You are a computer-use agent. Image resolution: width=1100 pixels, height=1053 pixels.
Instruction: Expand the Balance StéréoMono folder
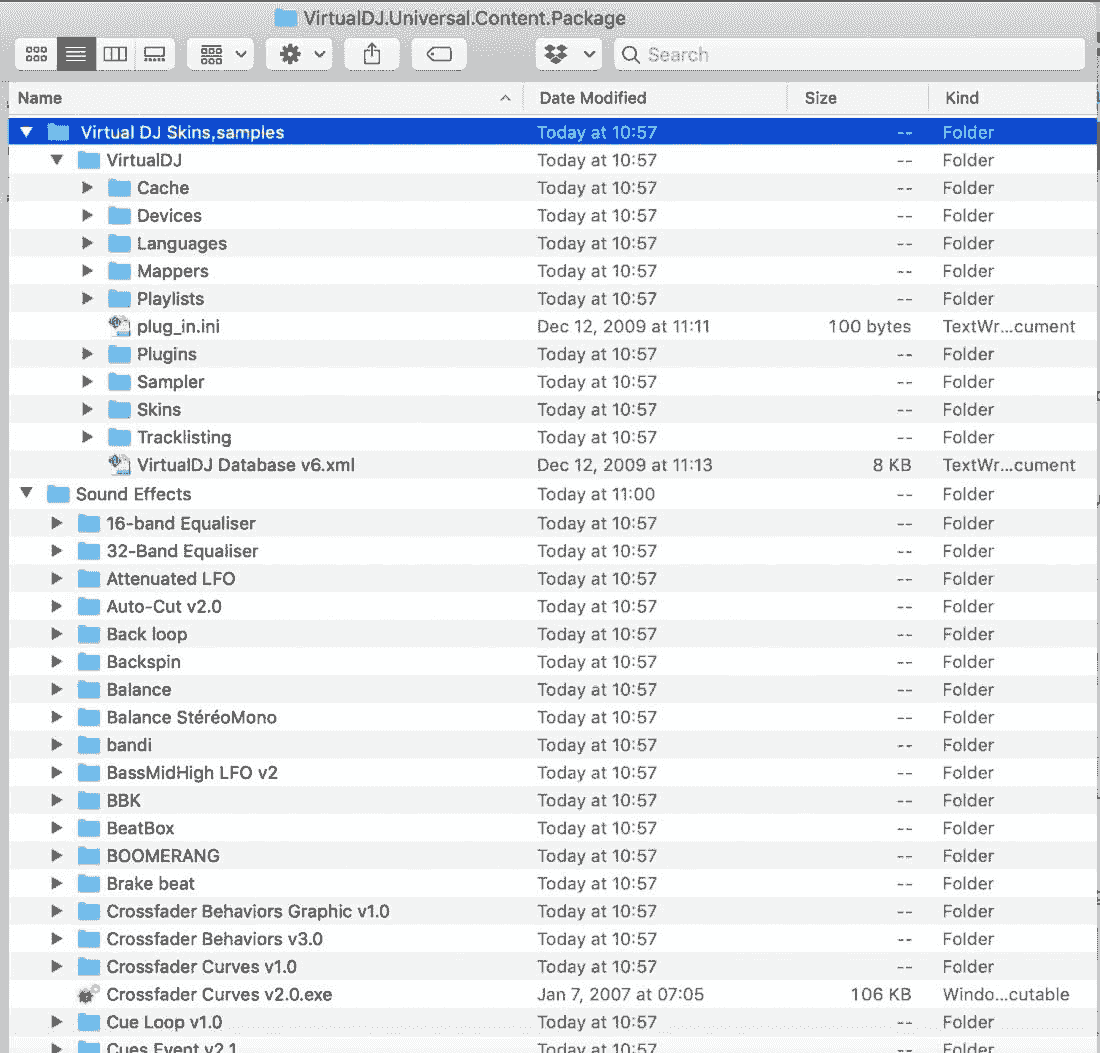point(57,717)
